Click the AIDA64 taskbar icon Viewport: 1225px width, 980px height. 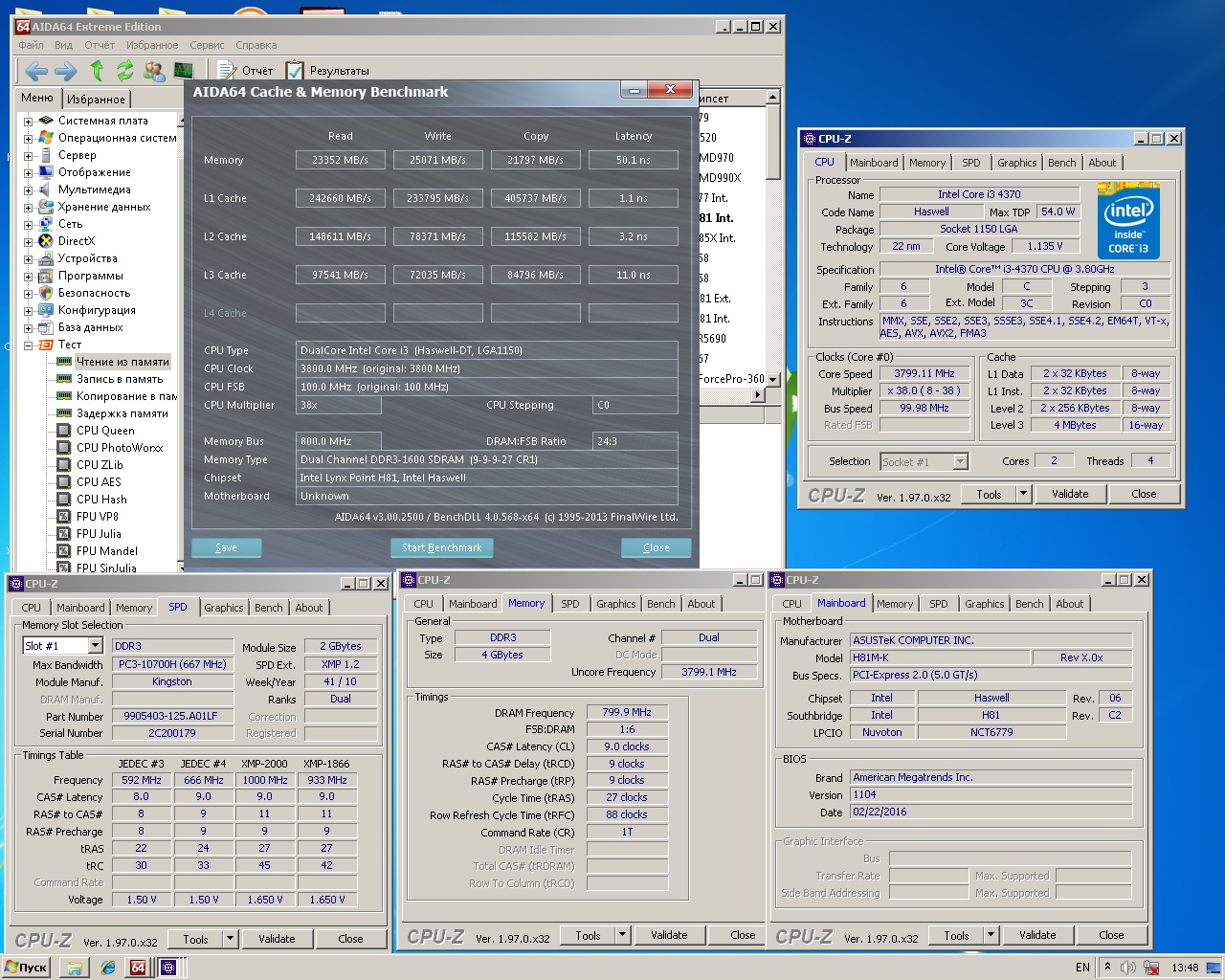pos(138,968)
